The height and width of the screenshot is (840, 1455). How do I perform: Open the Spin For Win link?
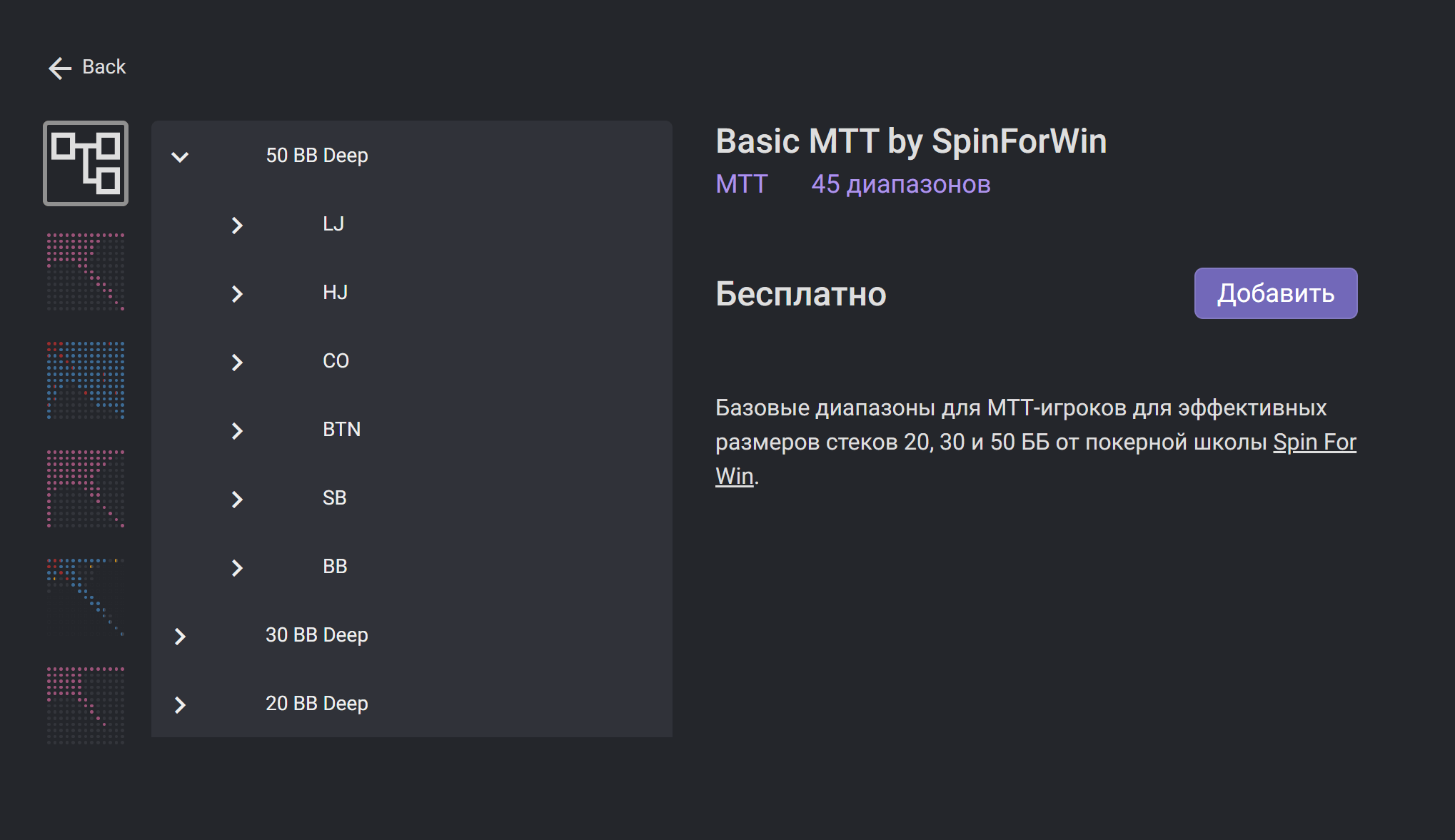pos(1314,442)
